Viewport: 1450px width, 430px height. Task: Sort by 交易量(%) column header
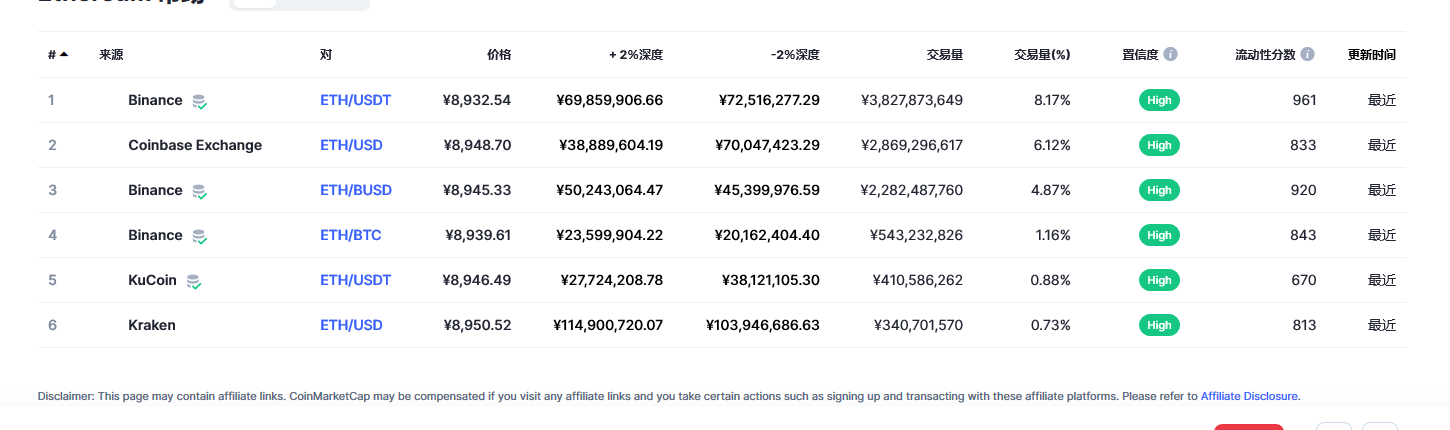tap(1042, 54)
